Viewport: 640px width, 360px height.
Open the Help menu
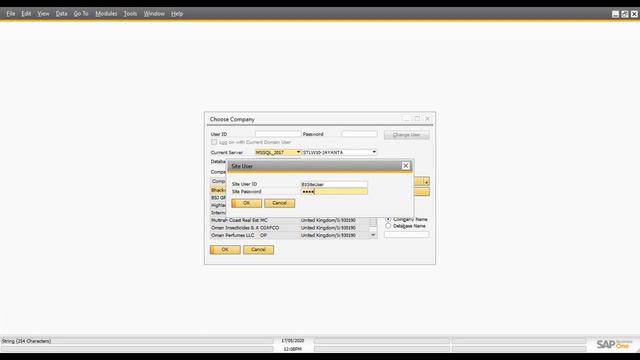(x=177, y=13)
